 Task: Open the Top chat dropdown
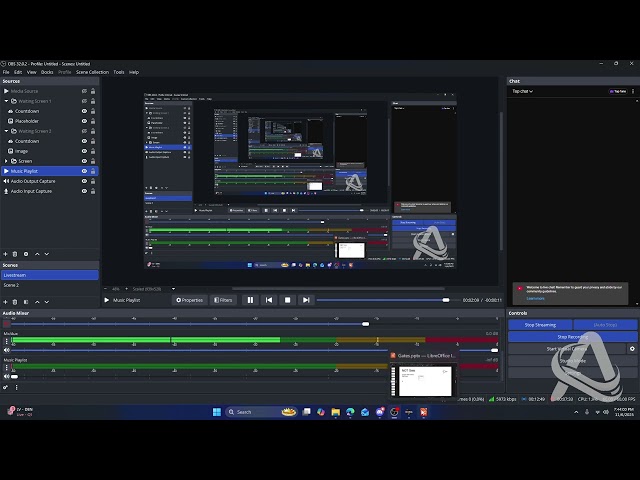point(522,91)
